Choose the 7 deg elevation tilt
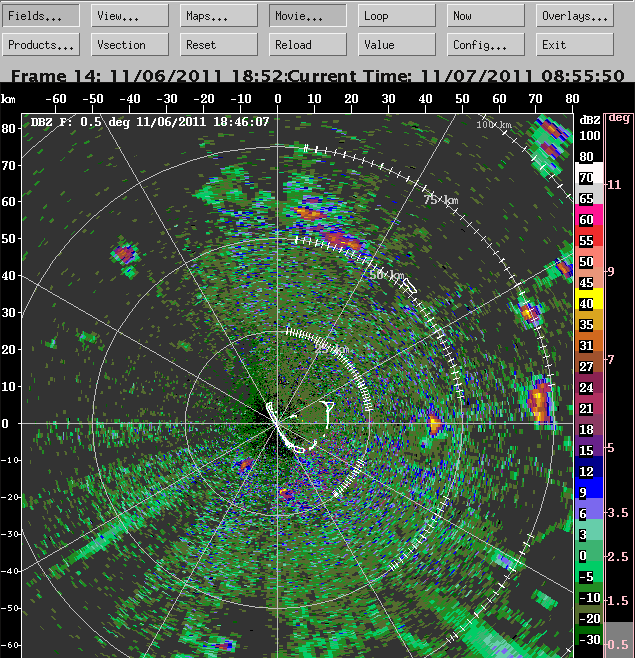635x658 pixels. [x=611, y=359]
